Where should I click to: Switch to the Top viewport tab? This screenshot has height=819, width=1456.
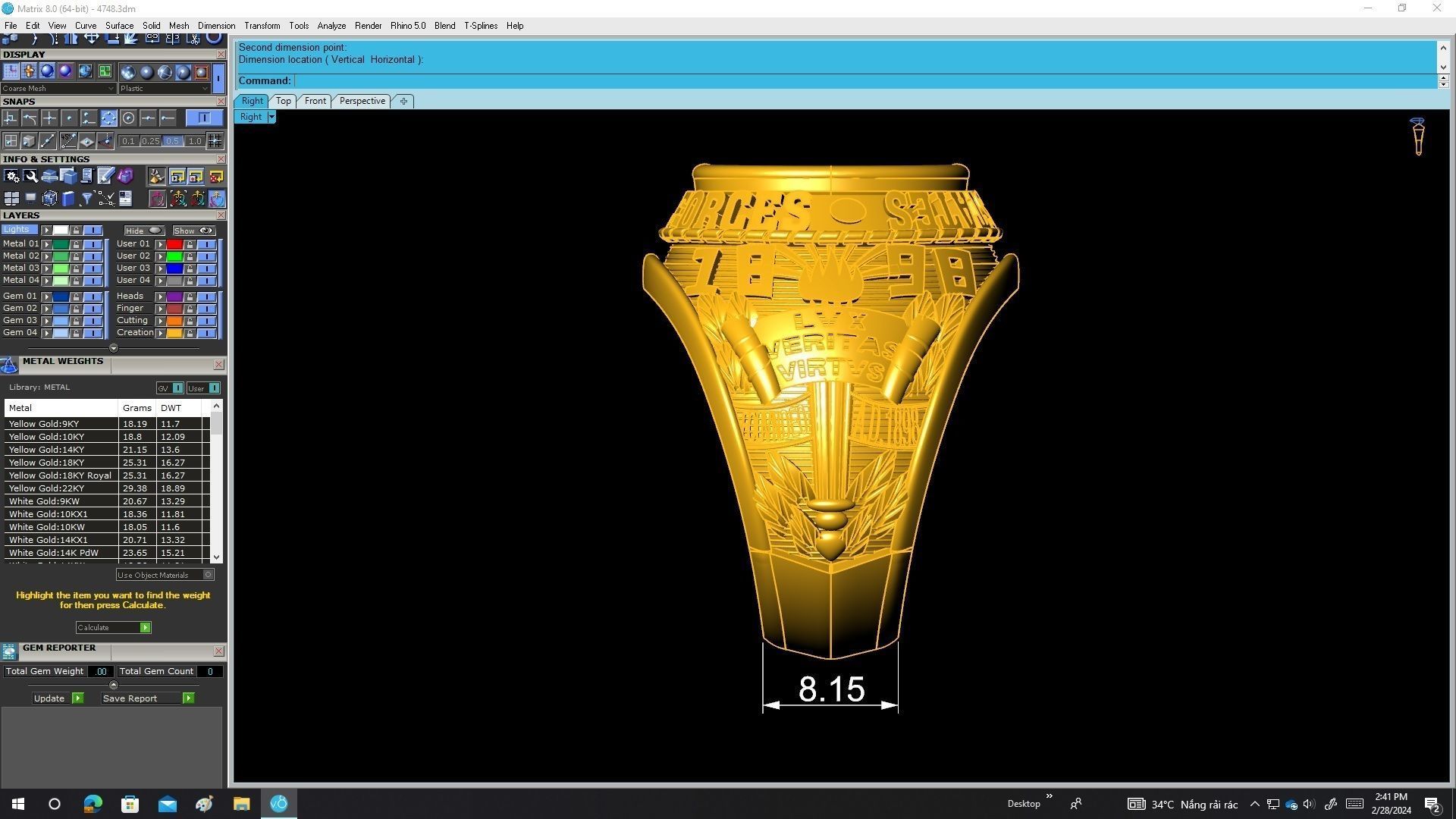(284, 101)
